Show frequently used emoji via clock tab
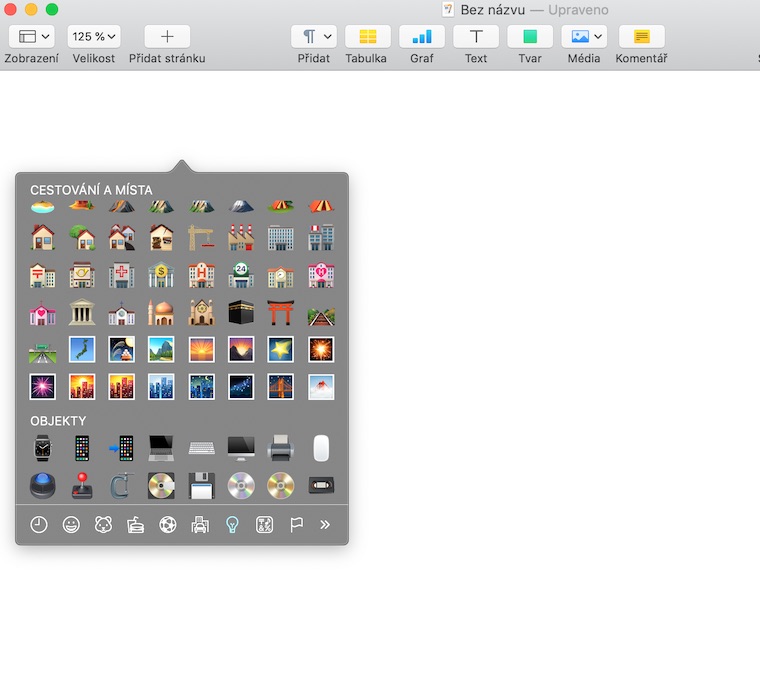 tap(39, 525)
